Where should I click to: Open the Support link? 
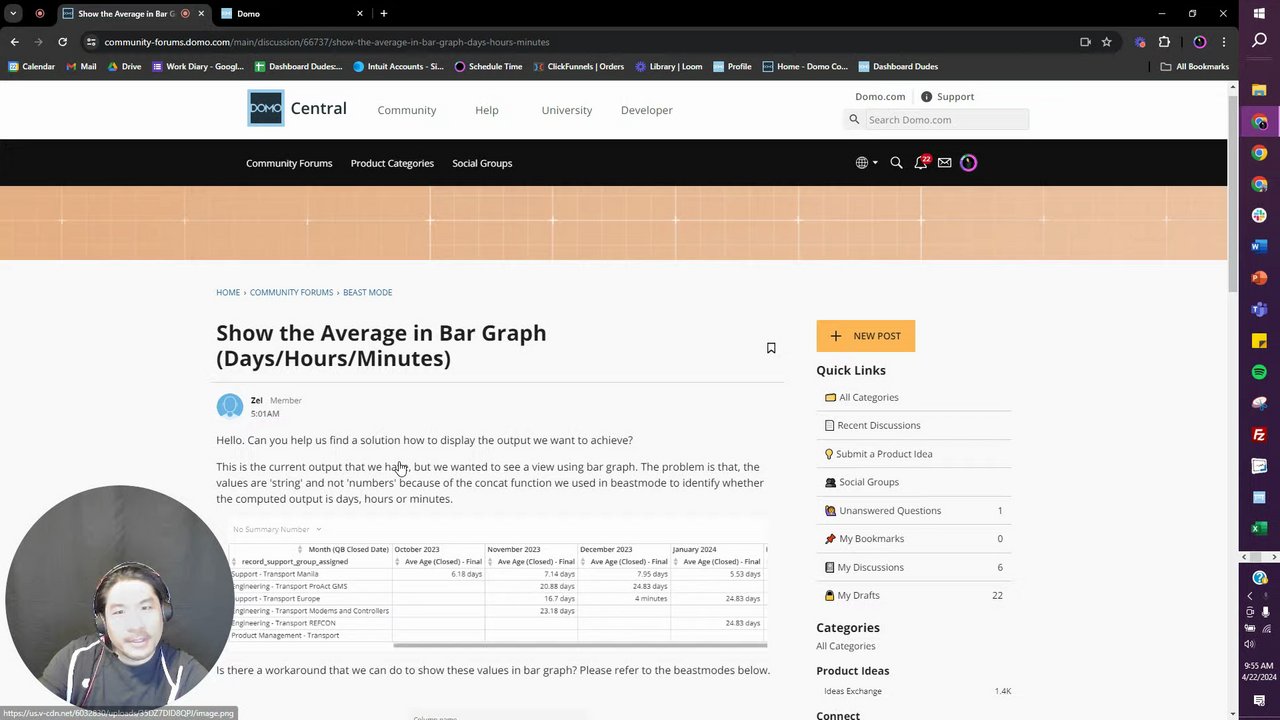click(x=947, y=97)
